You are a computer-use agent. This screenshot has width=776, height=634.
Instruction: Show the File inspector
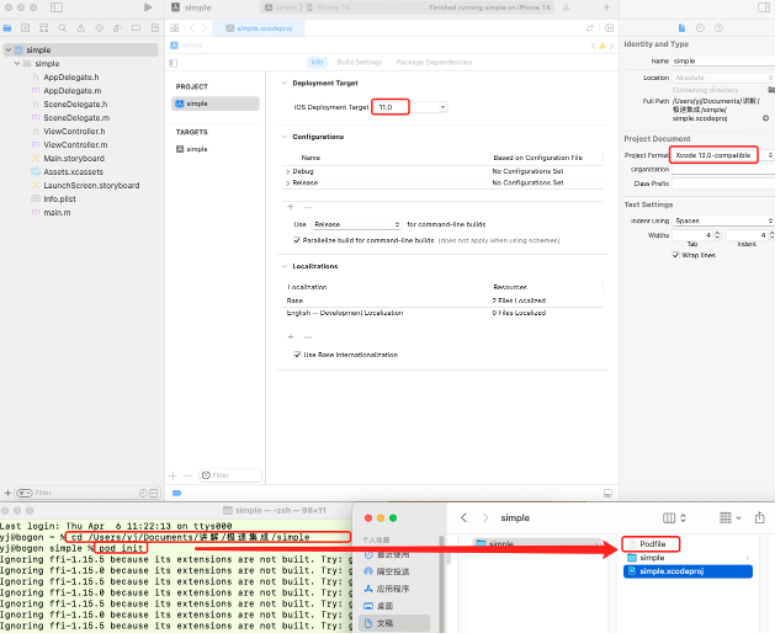coord(682,28)
